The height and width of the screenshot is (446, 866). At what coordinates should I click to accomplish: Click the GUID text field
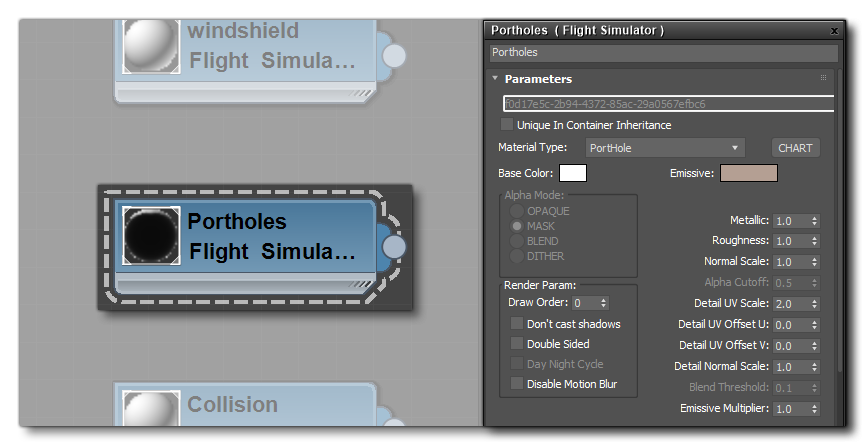(x=668, y=104)
